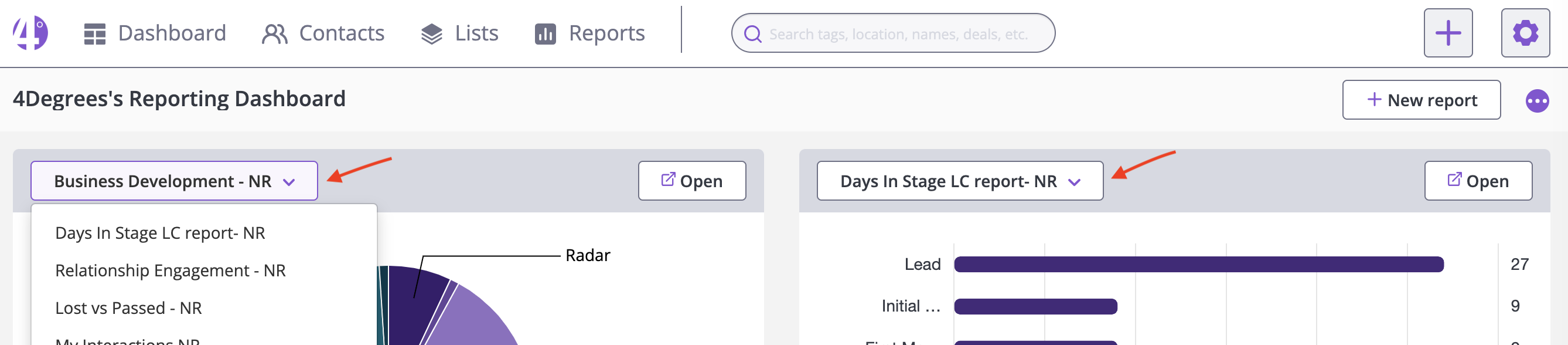Click the value 9 beside Initial bar
The height and width of the screenshot is (345, 1568).
click(1515, 306)
